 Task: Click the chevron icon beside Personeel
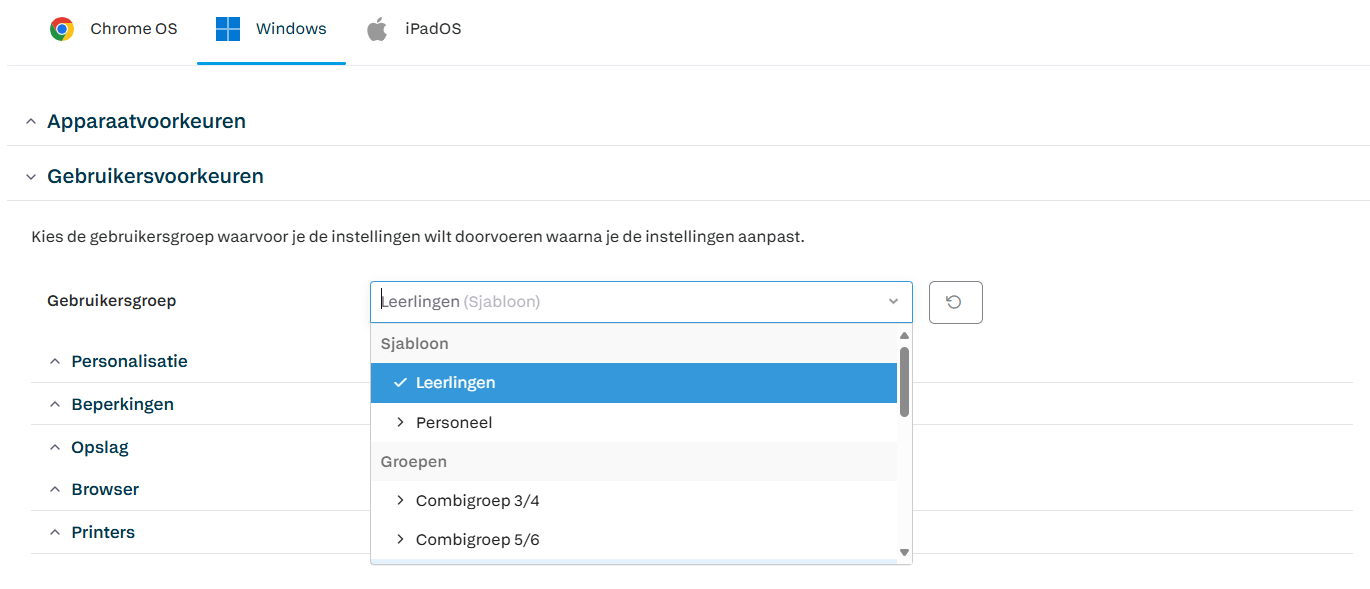pos(401,422)
